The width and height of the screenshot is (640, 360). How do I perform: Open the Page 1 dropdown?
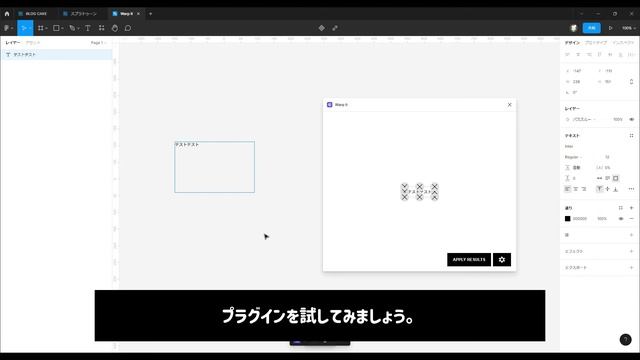click(98, 43)
